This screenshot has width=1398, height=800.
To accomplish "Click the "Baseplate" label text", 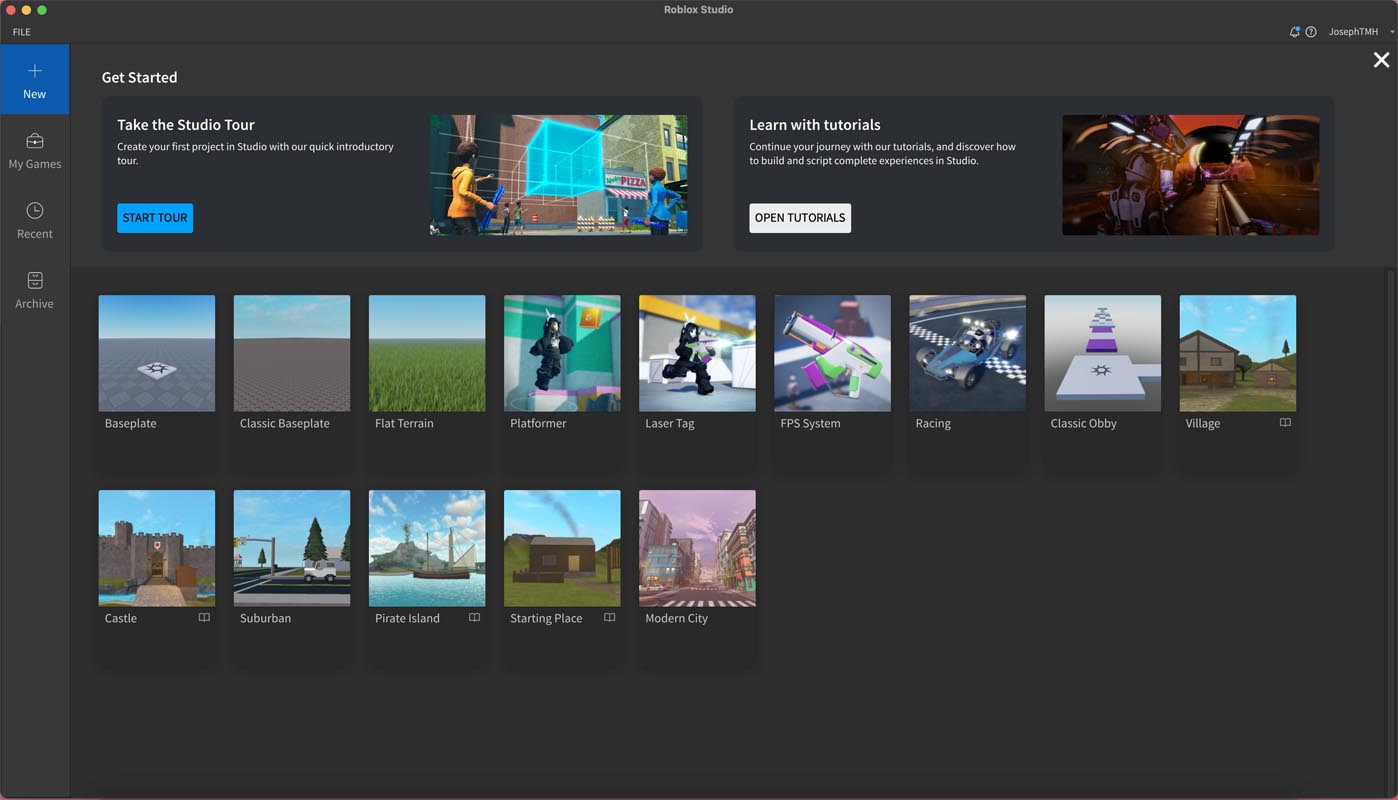I will (131, 424).
